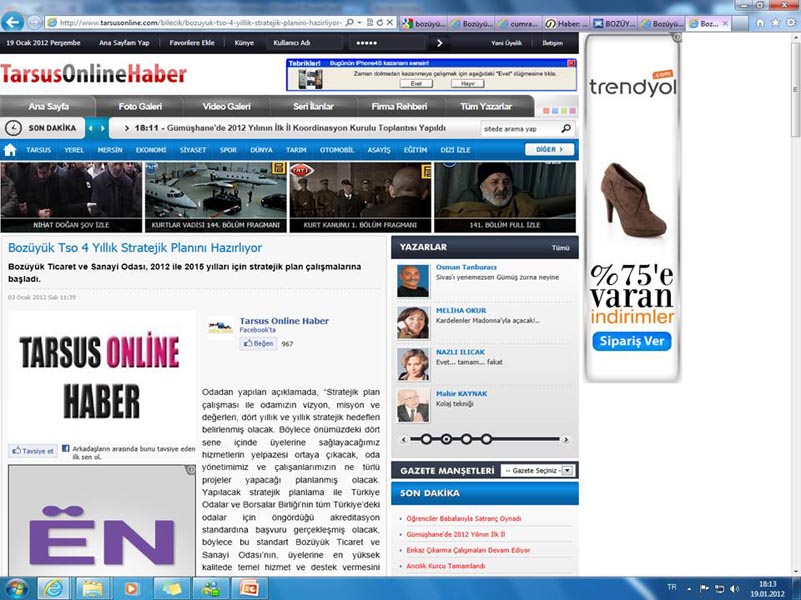Pick the green theme color swatch
The height and width of the screenshot is (600, 801).
click(564, 111)
